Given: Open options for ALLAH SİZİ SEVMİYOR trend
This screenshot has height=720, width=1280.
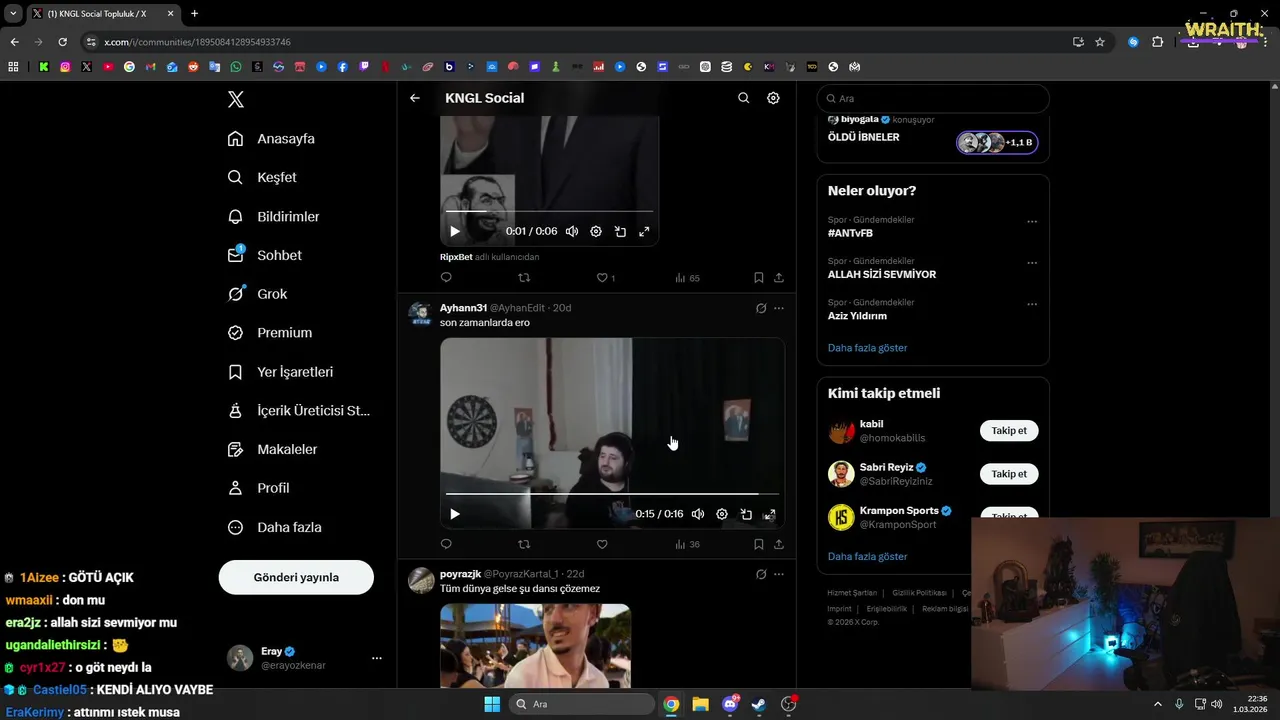Looking at the screenshot, I should pyautogui.click(x=1032, y=263).
